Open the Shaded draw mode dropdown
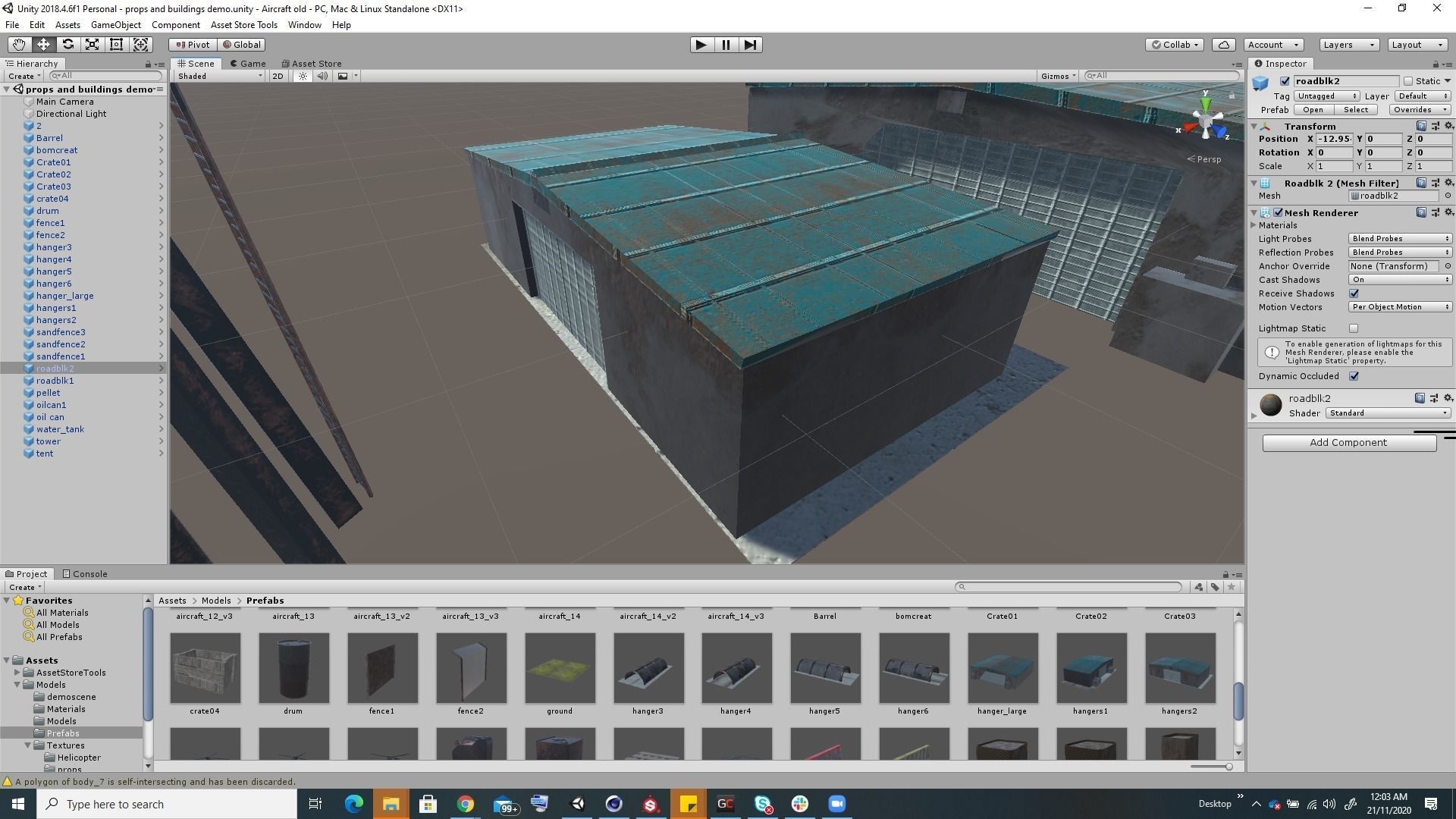 (x=219, y=76)
